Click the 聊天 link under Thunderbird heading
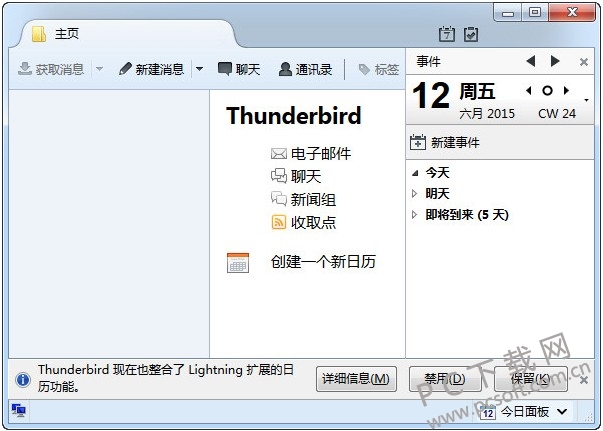Viewport: 603px width, 431px height. [x=296, y=176]
